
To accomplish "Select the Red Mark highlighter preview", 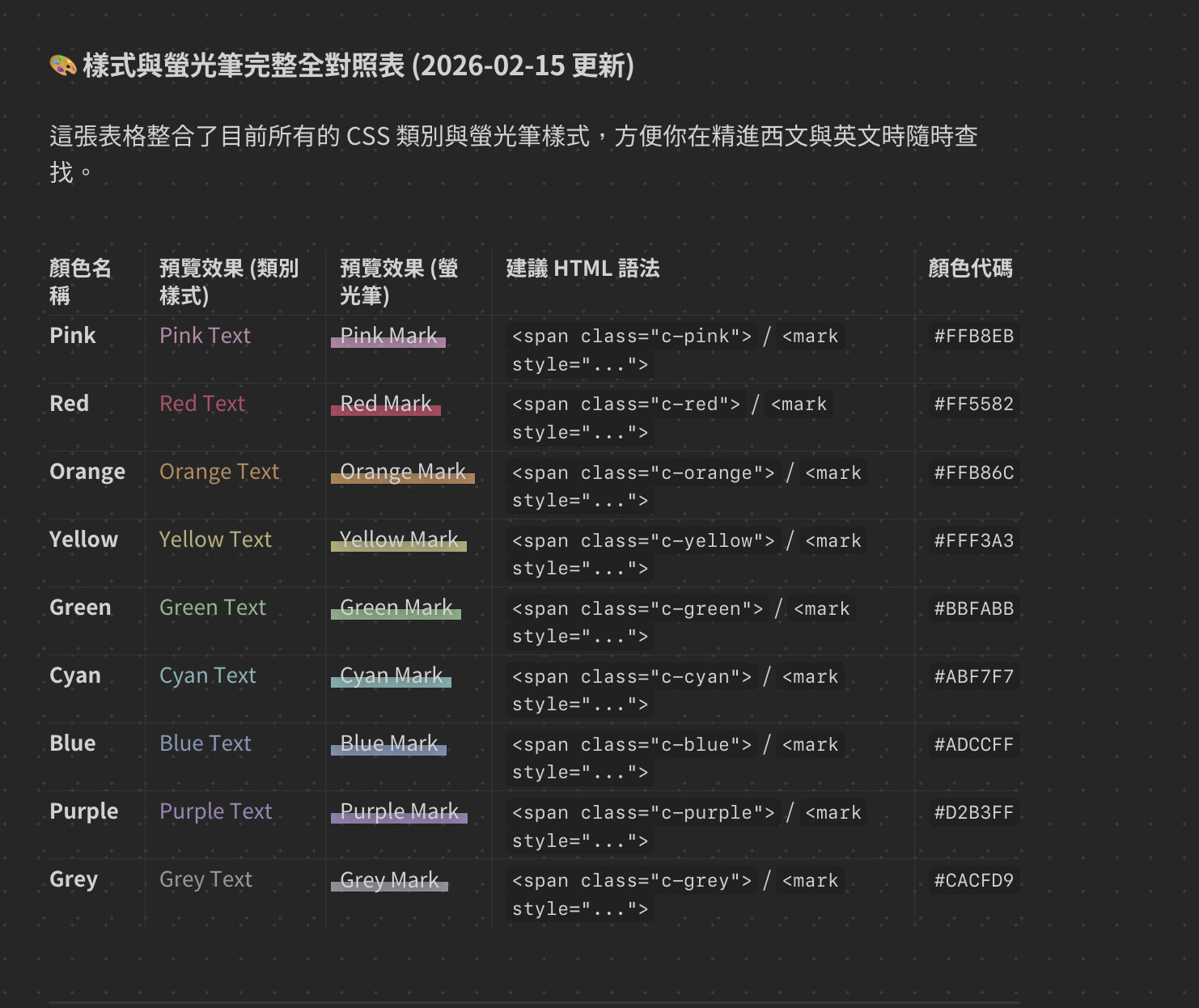I will tap(386, 404).
